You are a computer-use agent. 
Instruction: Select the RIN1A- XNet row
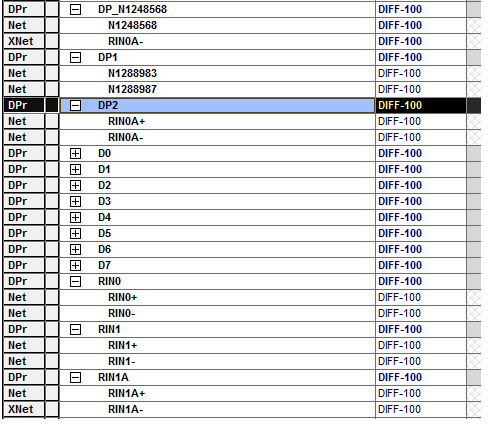[x=217, y=409]
